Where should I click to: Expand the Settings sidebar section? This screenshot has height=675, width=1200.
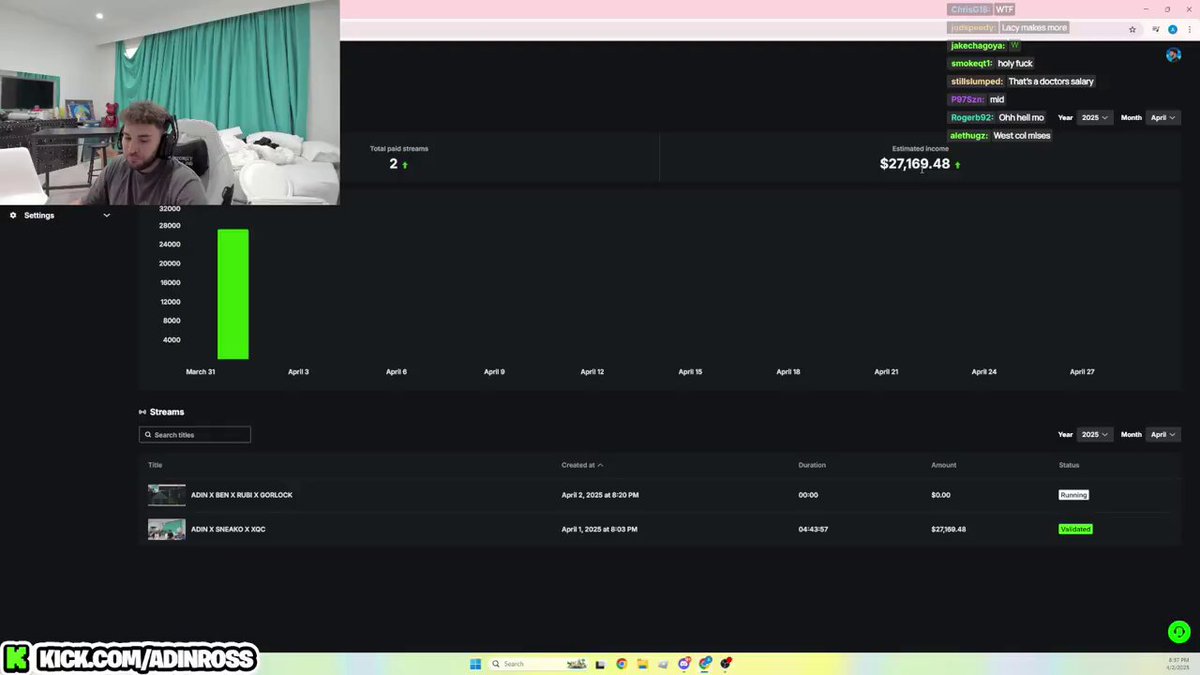pyautogui.click(x=106, y=215)
